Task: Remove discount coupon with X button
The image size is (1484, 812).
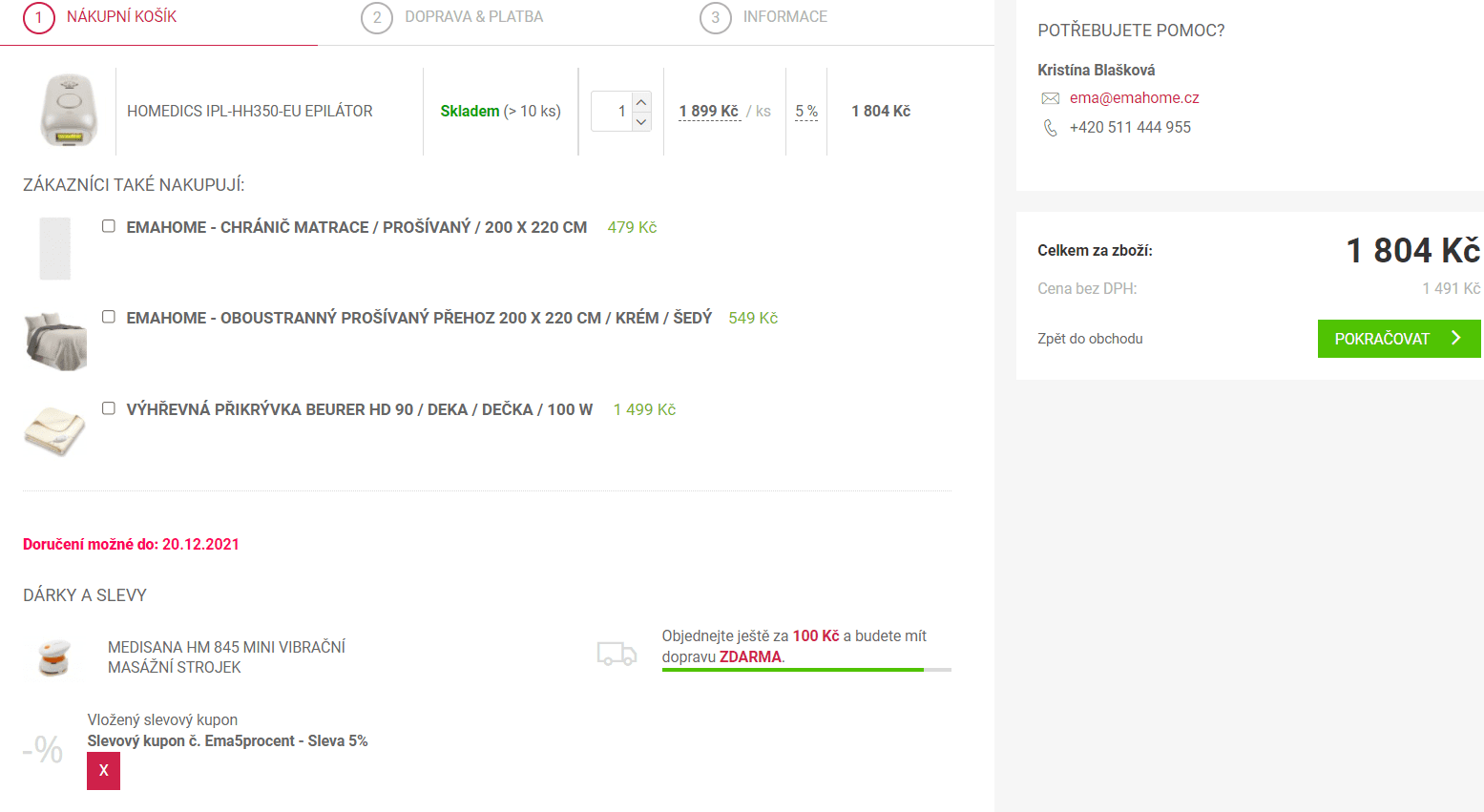Action: [x=104, y=771]
